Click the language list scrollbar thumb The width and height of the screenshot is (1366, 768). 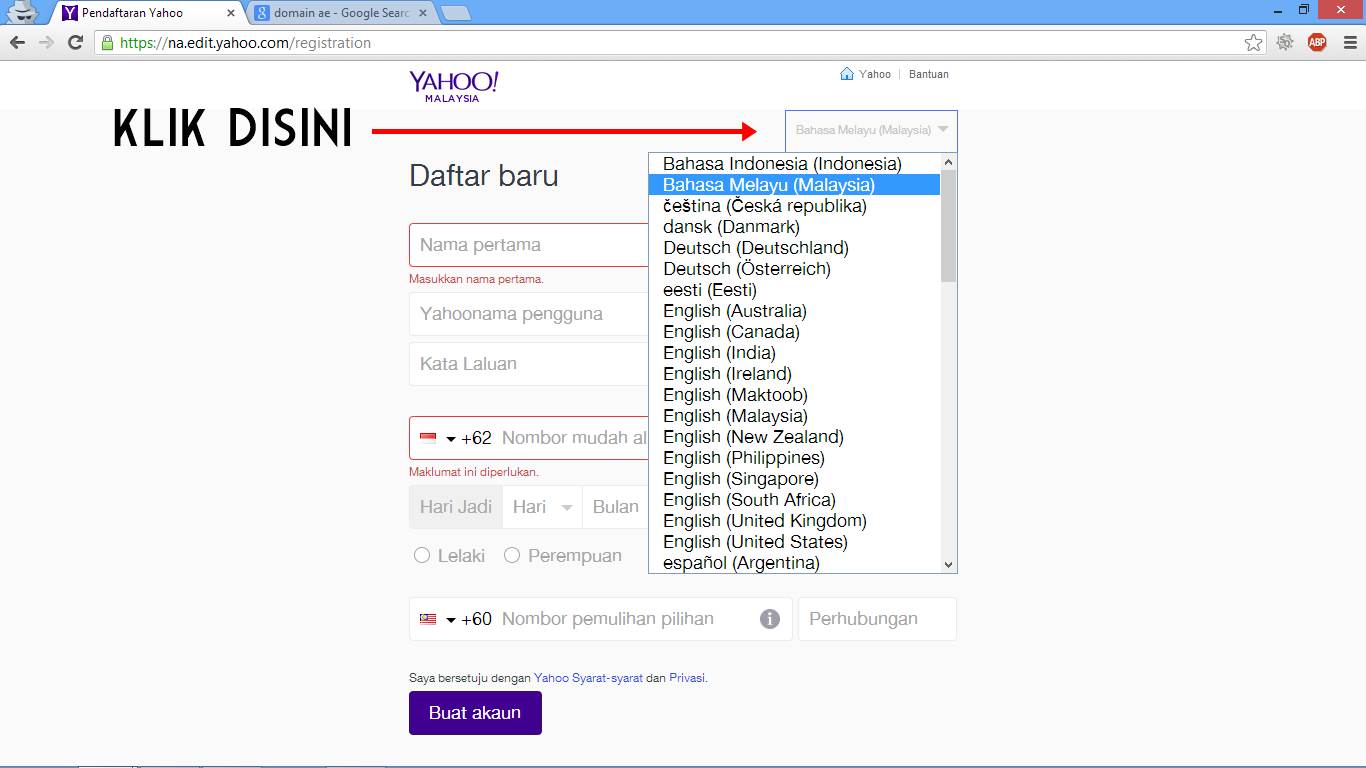(949, 226)
